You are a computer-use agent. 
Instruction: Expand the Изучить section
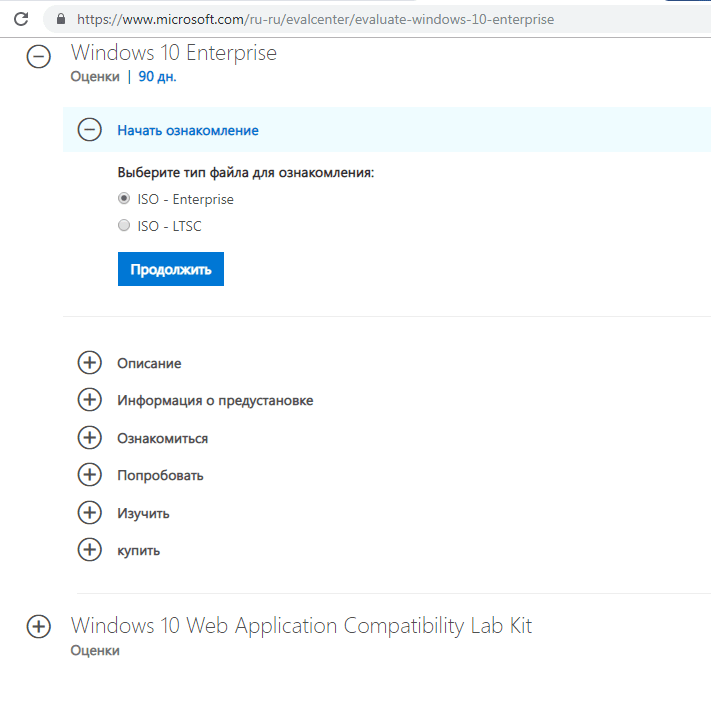click(90, 513)
